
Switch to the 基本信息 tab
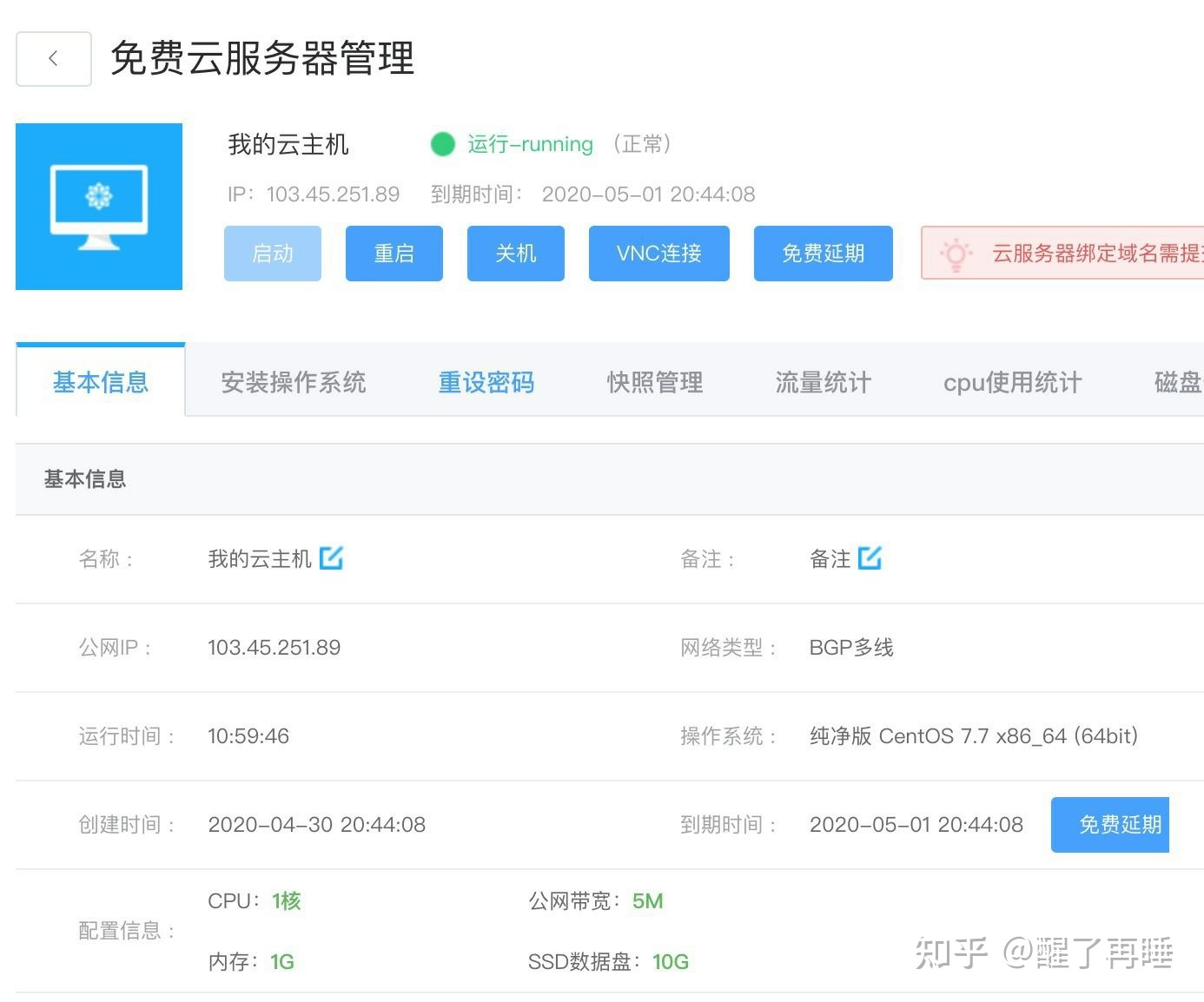pos(101,382)
